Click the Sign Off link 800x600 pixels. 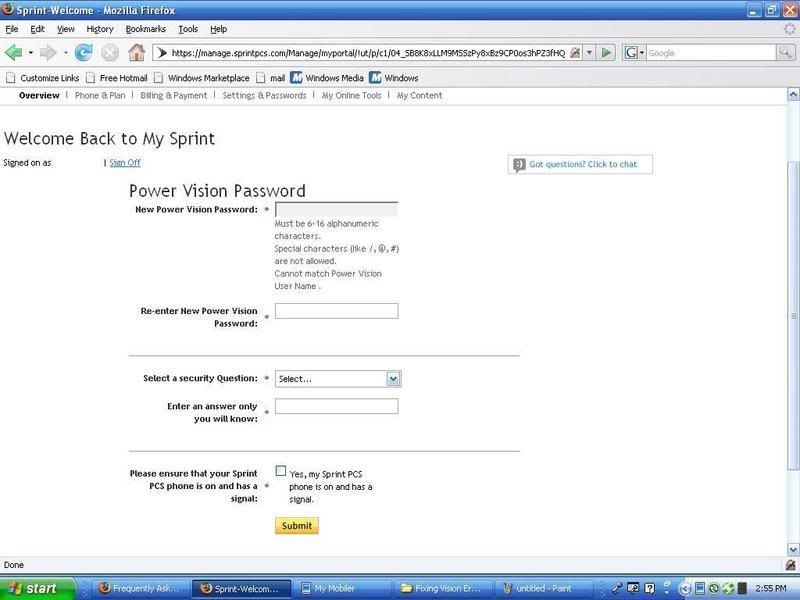125,163
